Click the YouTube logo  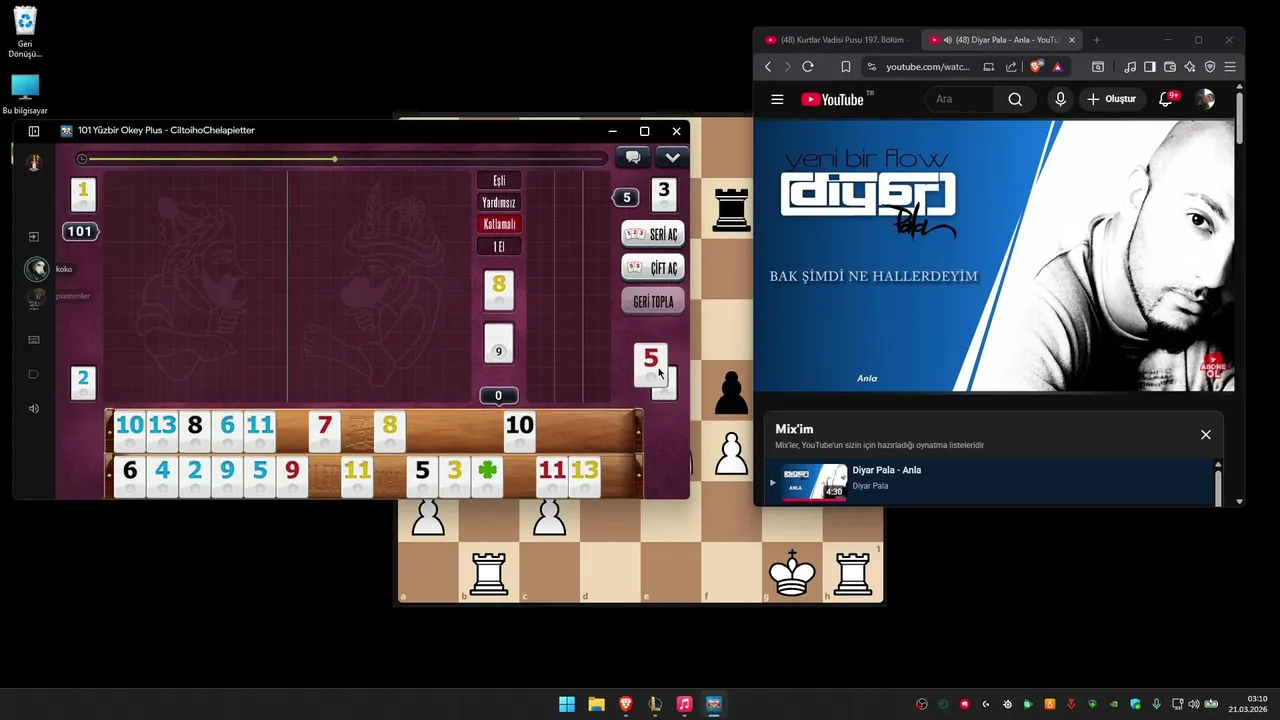click(x=832, y=99)
